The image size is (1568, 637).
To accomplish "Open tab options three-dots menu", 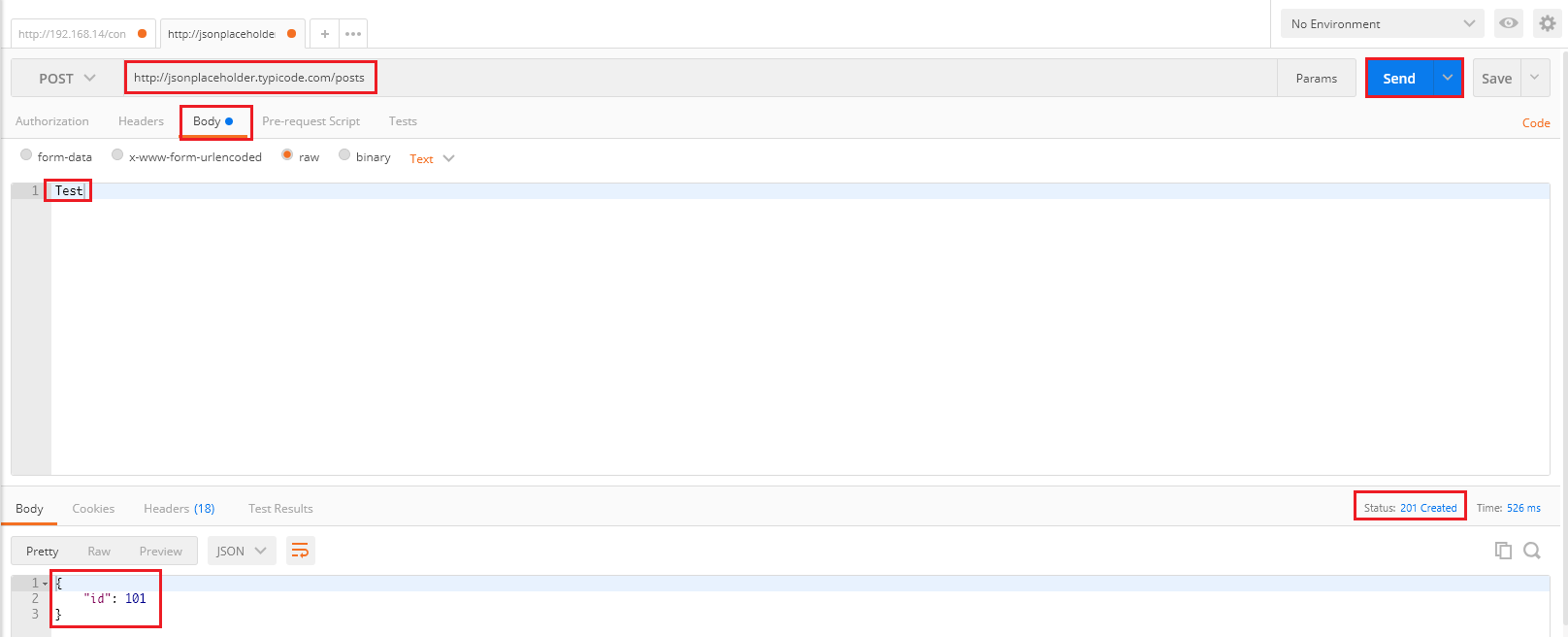I will 353,34.
